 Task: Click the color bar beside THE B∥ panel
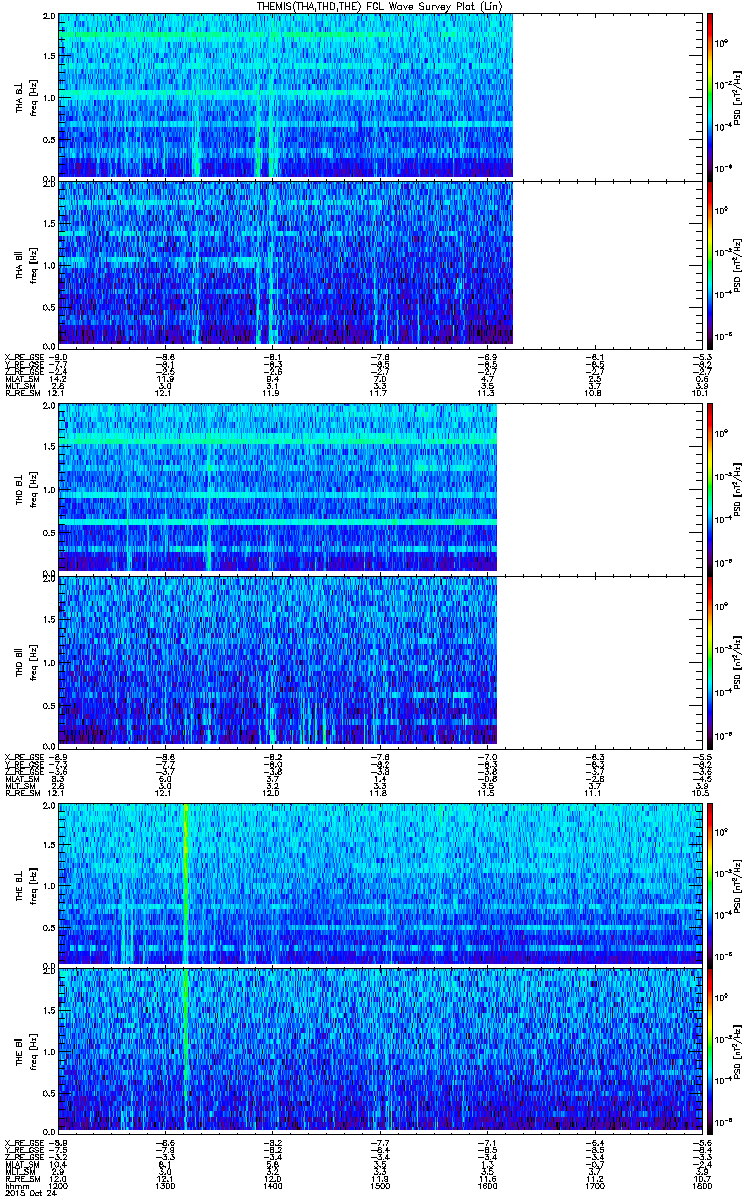click(709, 1050)
